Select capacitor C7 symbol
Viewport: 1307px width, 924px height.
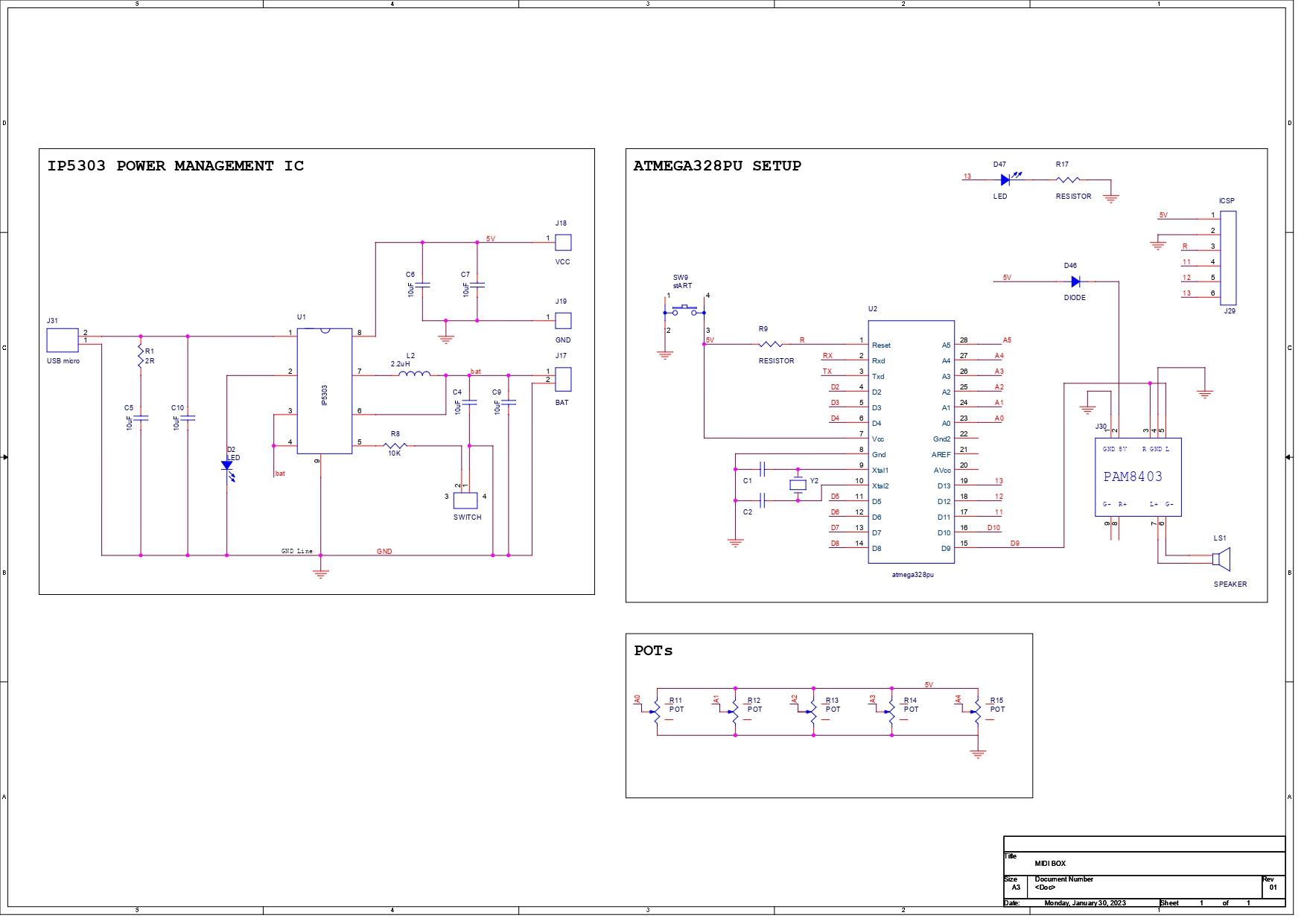click(477, 285)
